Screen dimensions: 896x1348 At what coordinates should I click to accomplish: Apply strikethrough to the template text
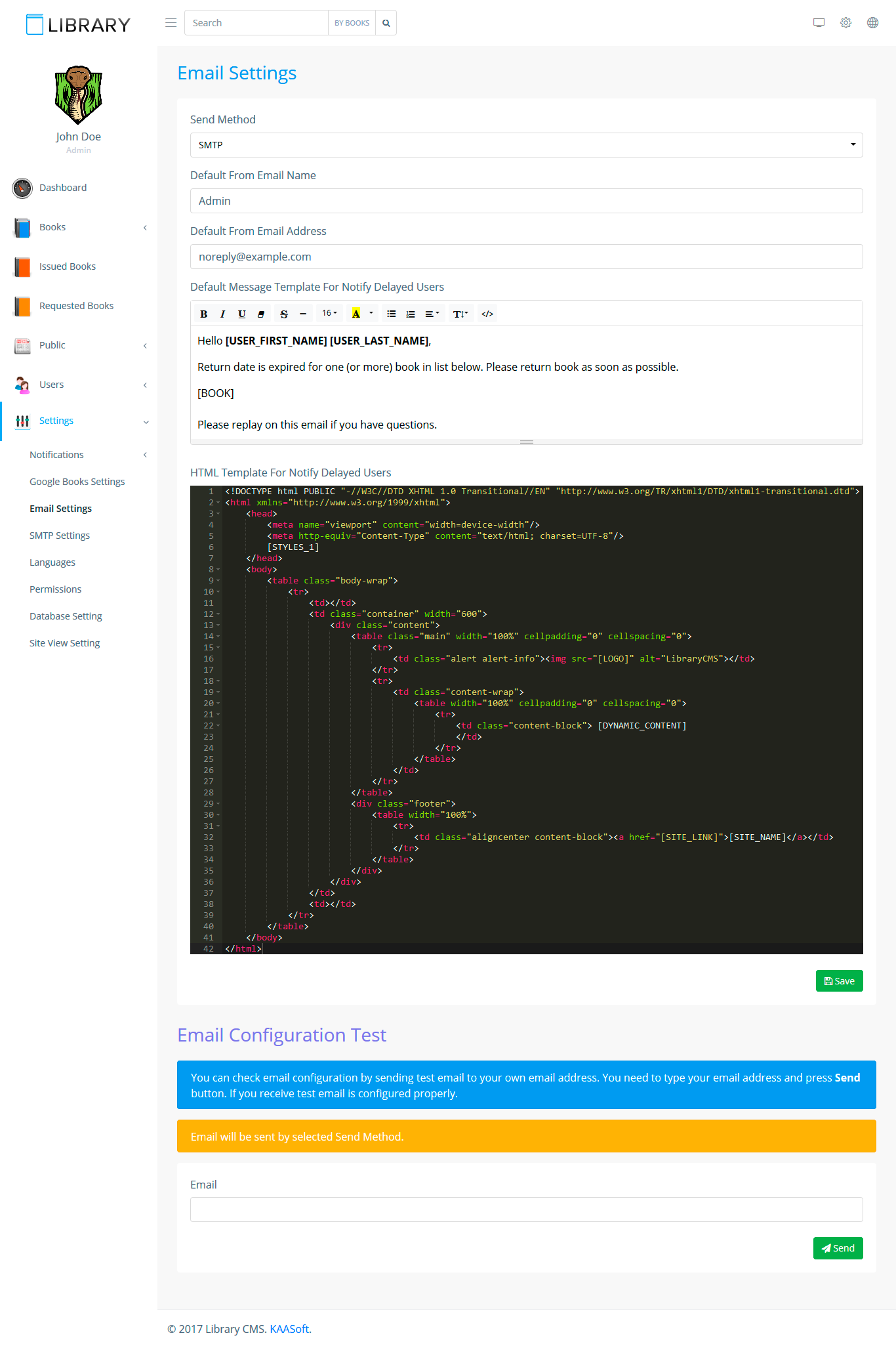(x=283, y=314)
